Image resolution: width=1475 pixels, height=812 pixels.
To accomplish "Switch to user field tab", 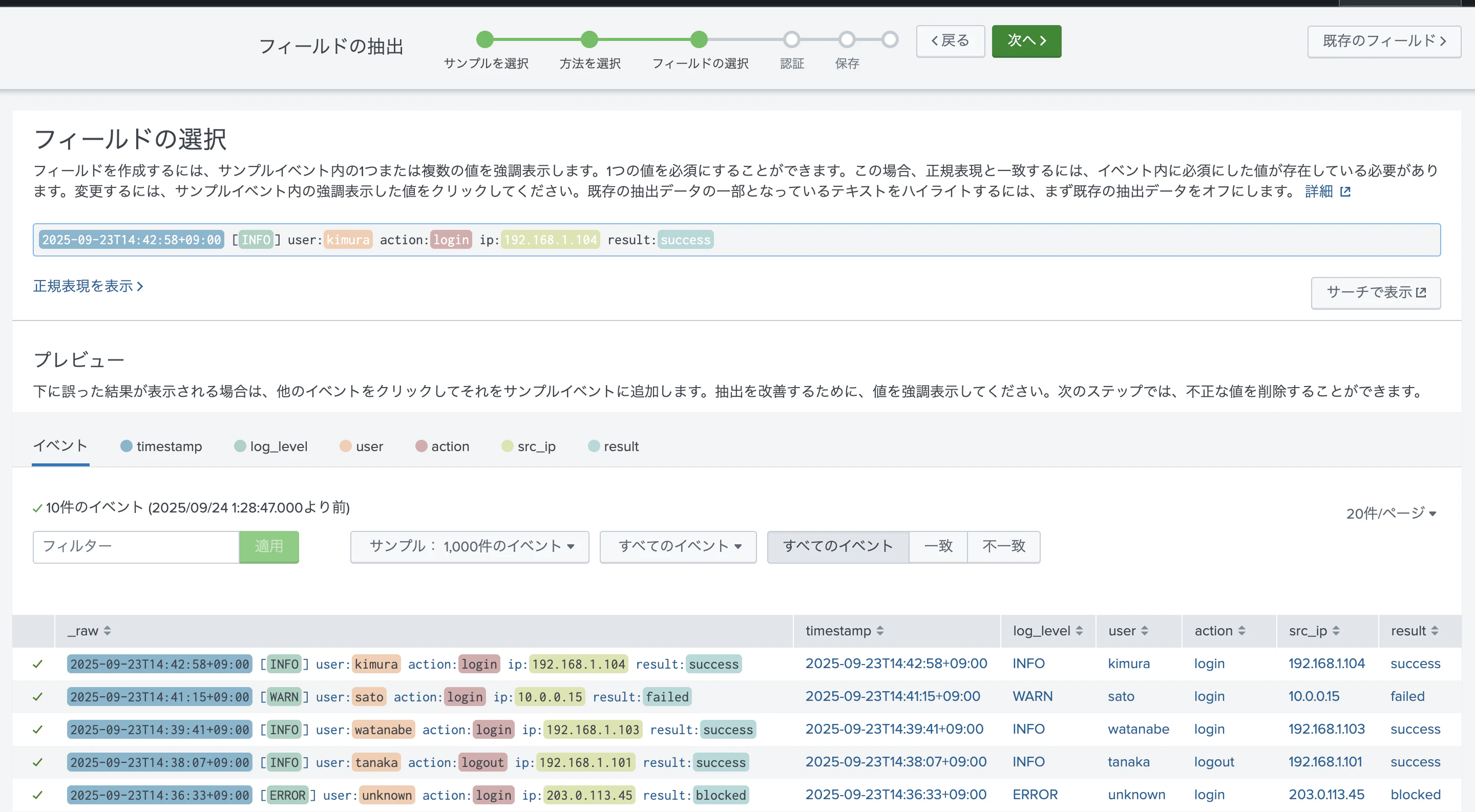I will 361,446.
